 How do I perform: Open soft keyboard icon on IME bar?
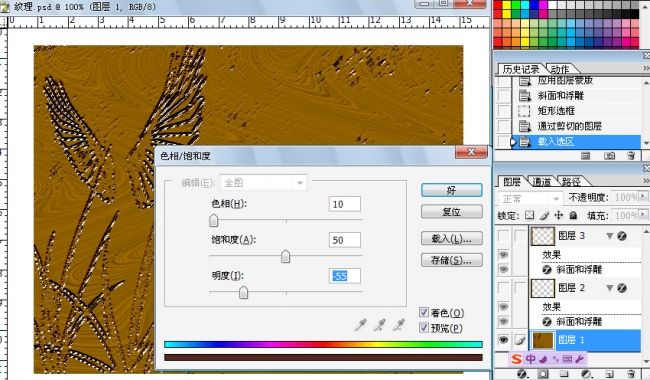[x=568, y=359]
